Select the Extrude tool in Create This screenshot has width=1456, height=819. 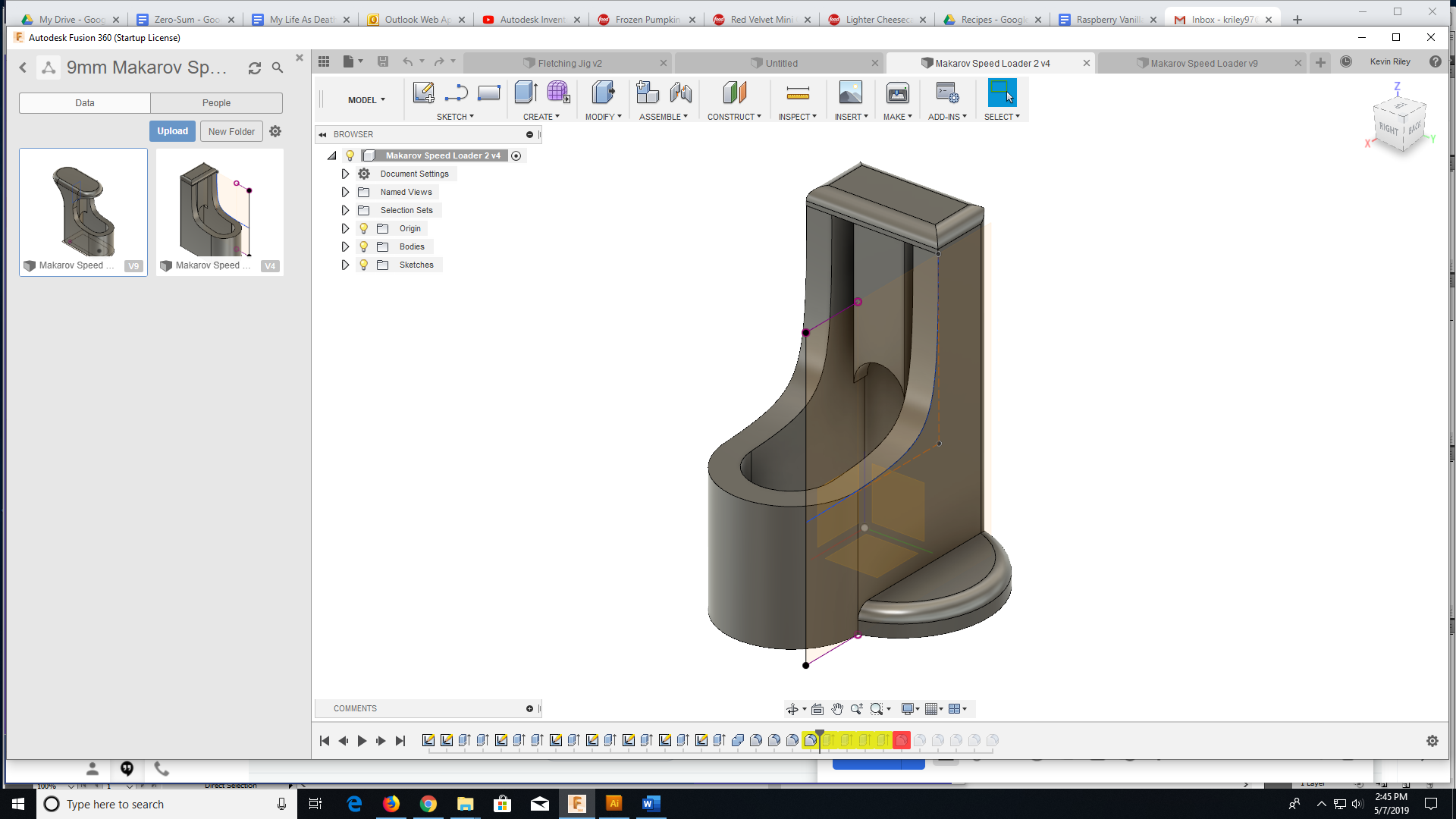(526, 93)
